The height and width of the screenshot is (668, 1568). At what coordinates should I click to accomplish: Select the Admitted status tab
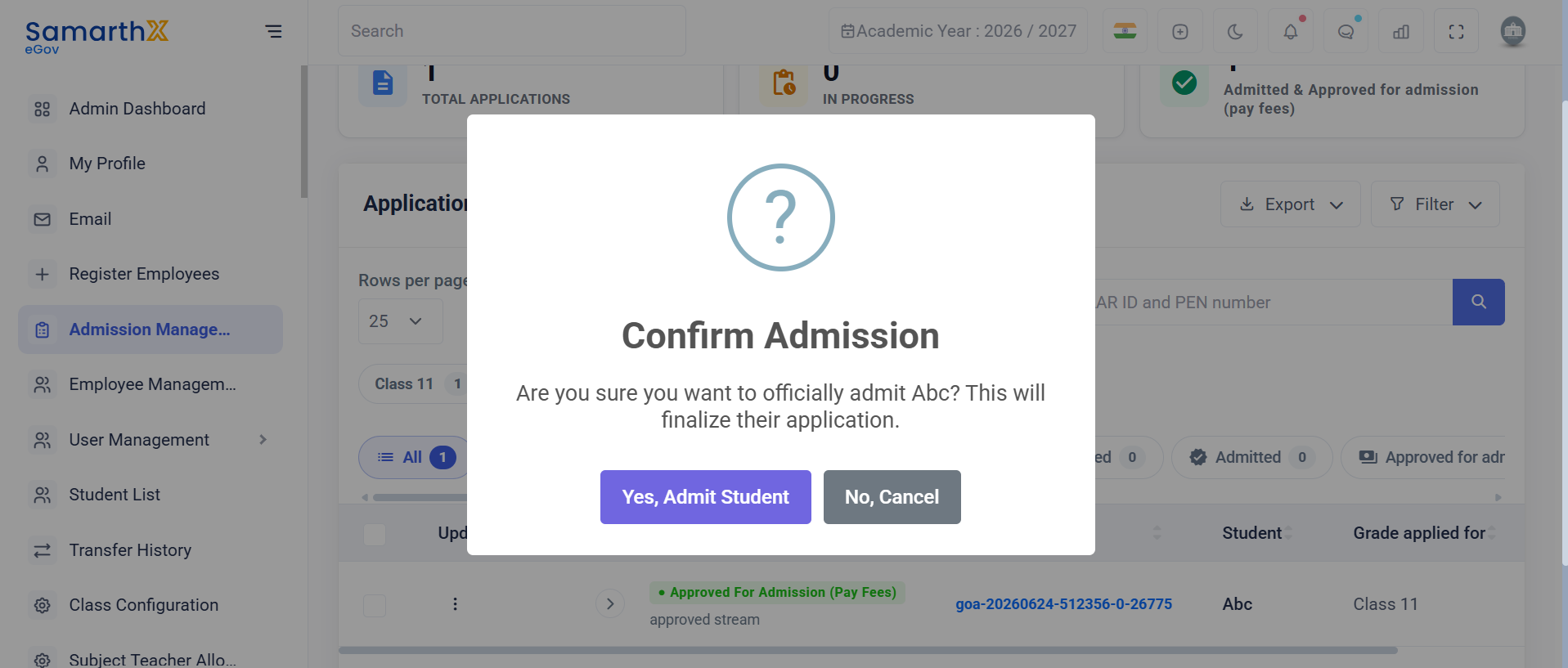pos(1251,457)
